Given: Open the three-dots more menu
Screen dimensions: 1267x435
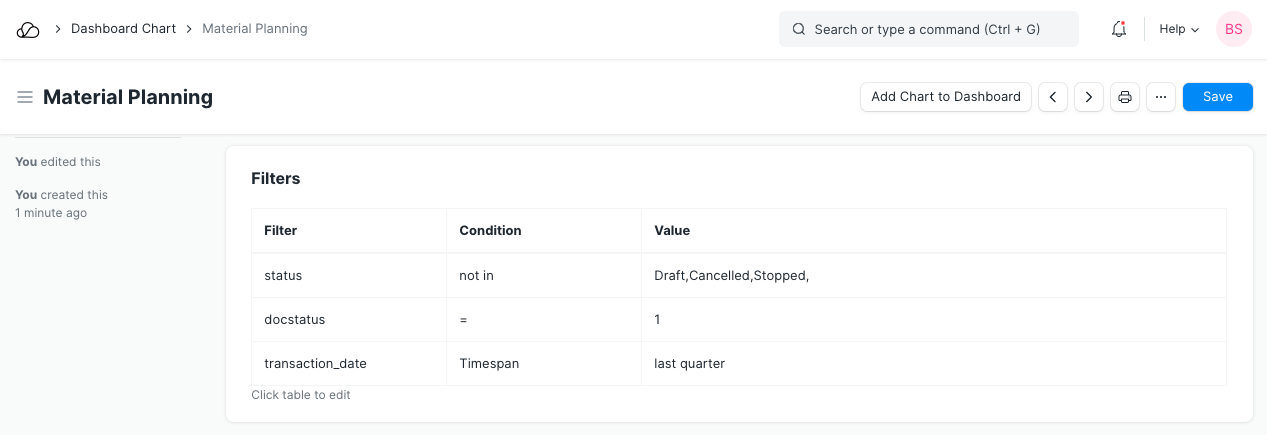Looking at the screenshot, I should pos(1161,97).
